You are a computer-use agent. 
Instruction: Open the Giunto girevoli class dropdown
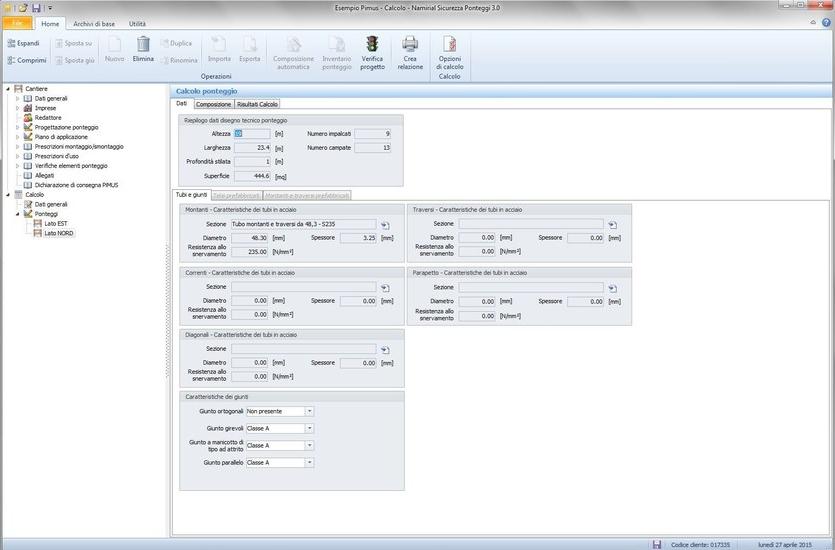(x=310, y=428)
